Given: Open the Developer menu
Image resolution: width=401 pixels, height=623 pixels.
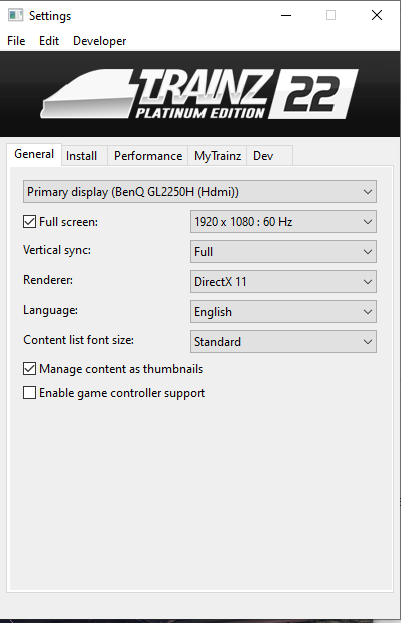Looking at the screenshot, I should pos(99,41).
